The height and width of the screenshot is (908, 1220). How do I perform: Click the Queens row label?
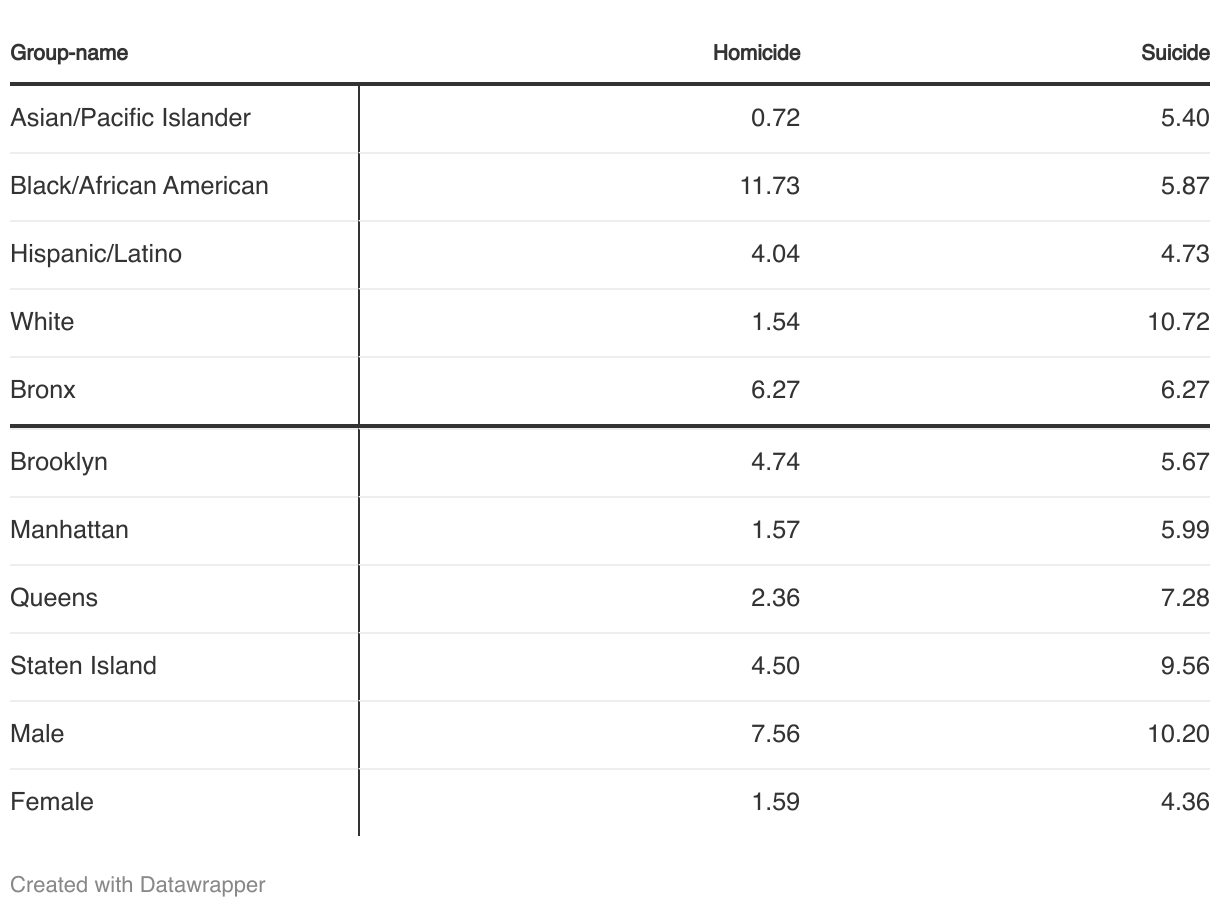click(54, 598)
